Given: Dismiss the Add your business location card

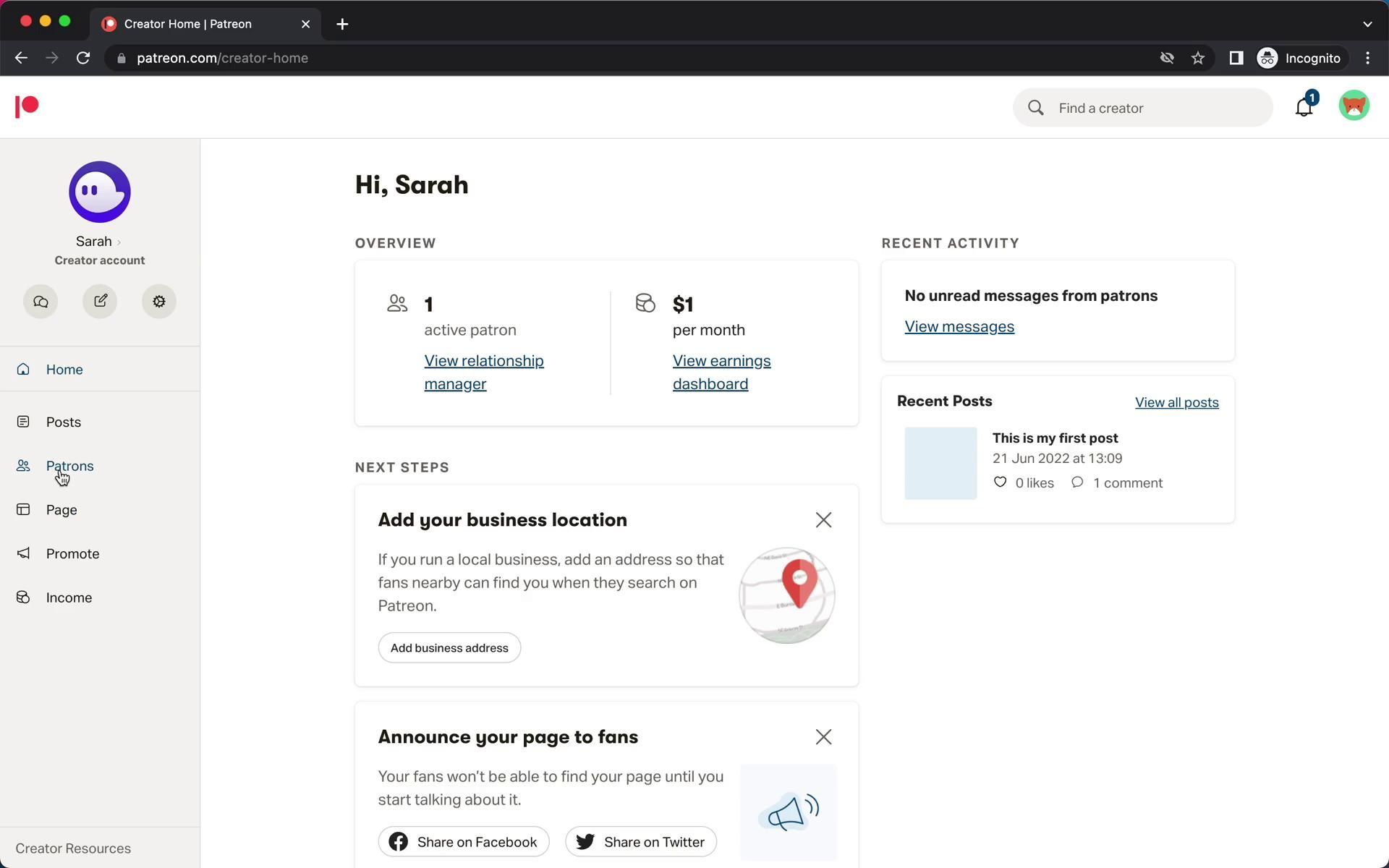Looking at the screenshot, I should [823, 520].
